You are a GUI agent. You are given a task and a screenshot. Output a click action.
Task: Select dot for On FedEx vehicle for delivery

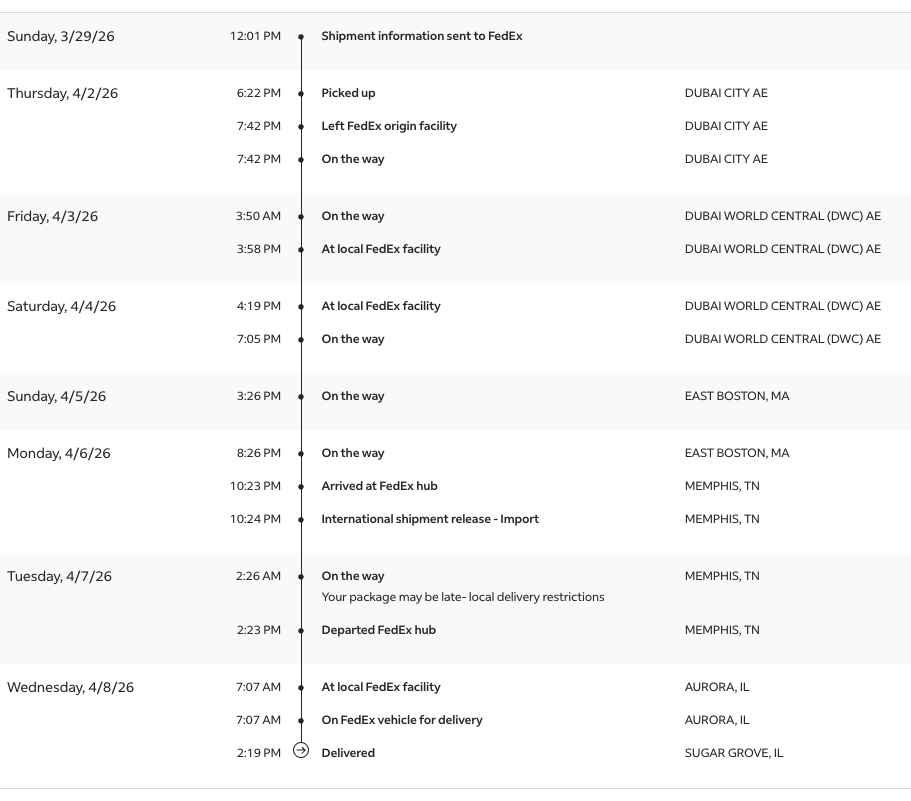pyautogui.click(x=301, y=721)
